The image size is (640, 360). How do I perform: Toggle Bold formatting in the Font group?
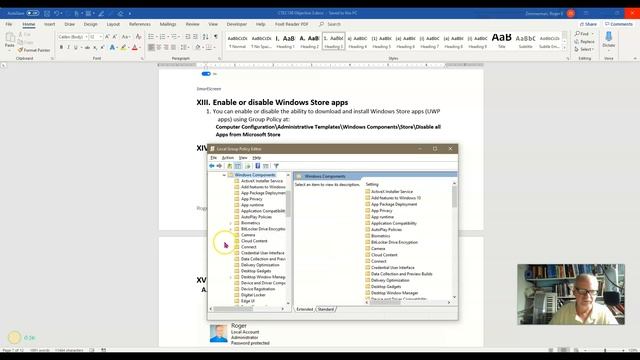61,48
